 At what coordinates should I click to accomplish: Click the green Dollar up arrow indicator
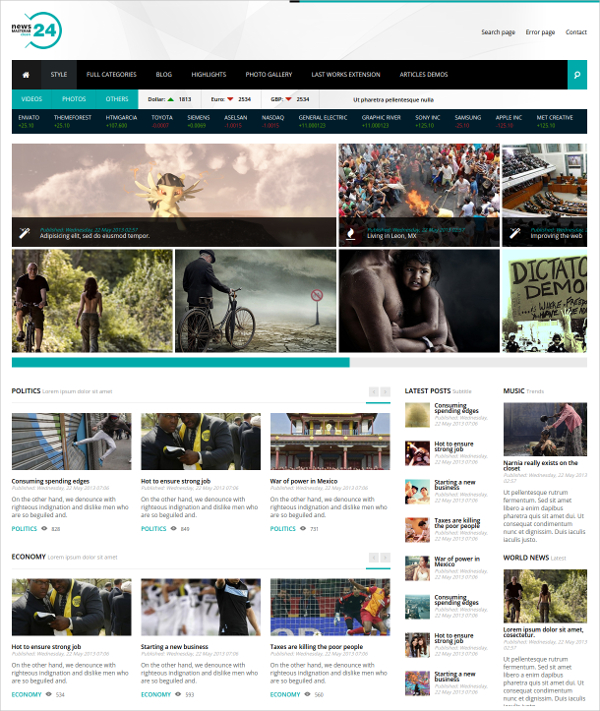[x=171, y=99]
